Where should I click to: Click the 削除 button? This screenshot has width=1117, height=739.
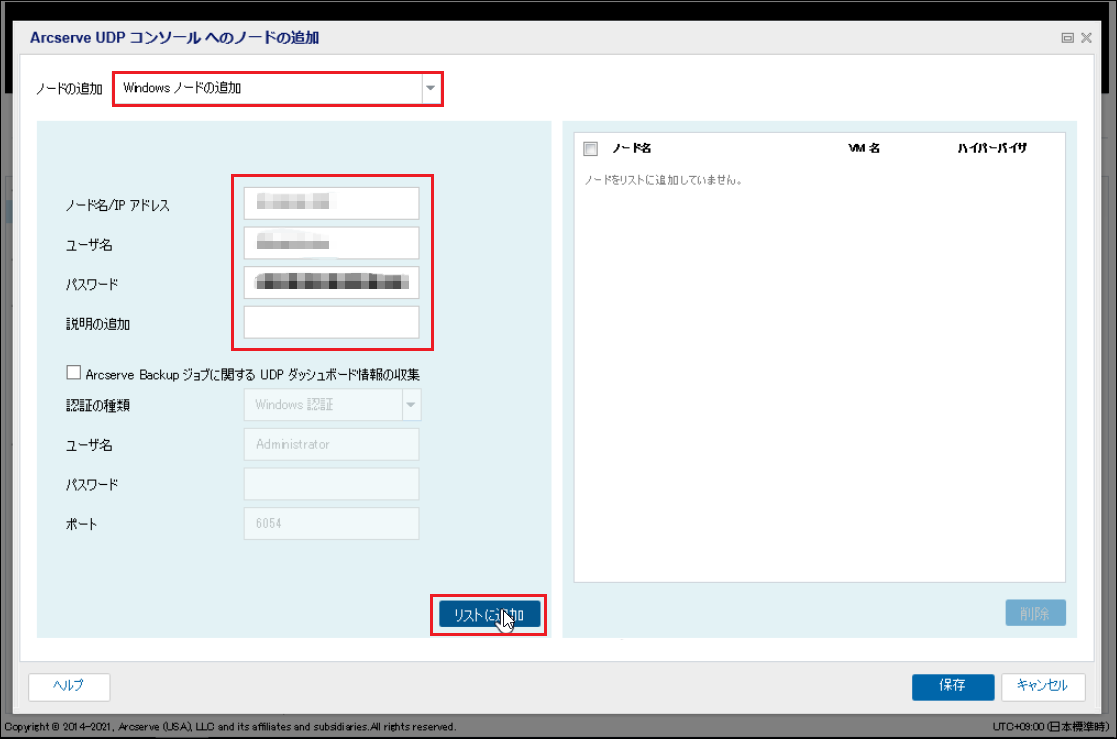(x=1035, y=613)
